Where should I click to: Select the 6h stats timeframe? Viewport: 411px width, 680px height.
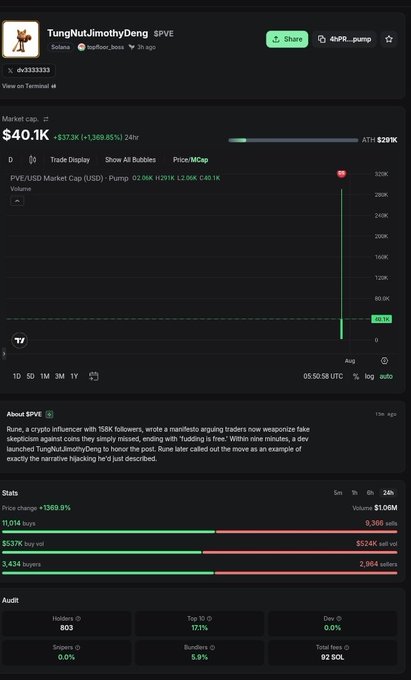[370, 493]
